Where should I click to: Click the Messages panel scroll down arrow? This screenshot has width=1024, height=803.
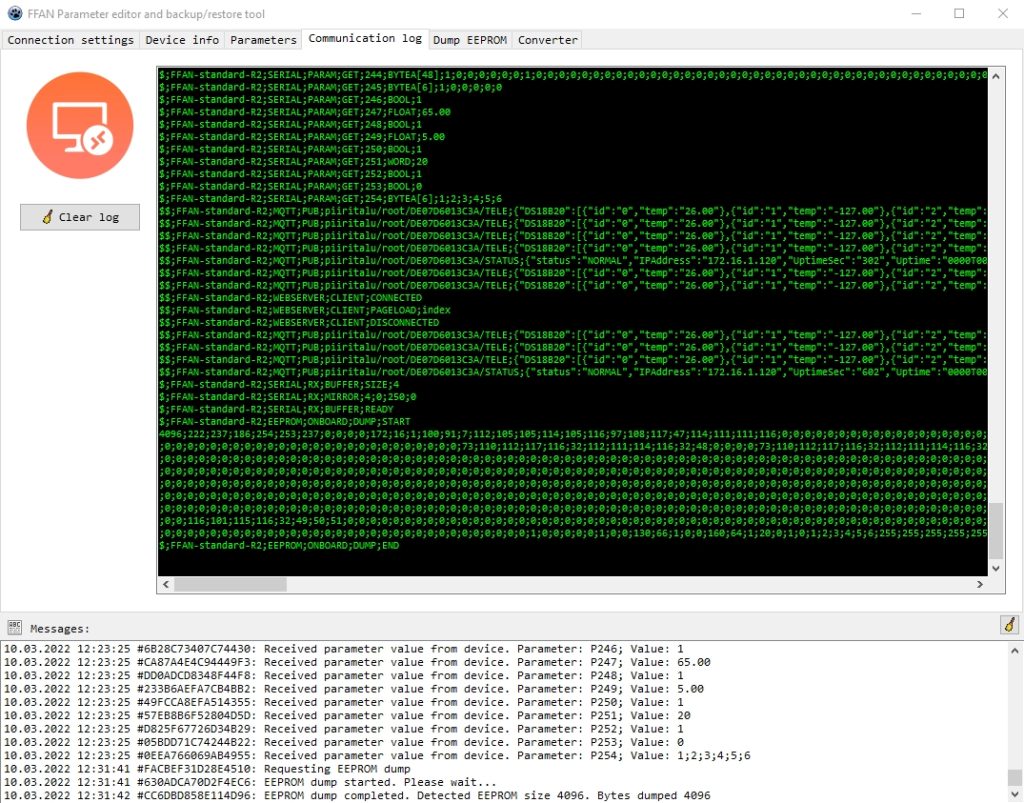pyautogui.click(x=1015, y=795)
